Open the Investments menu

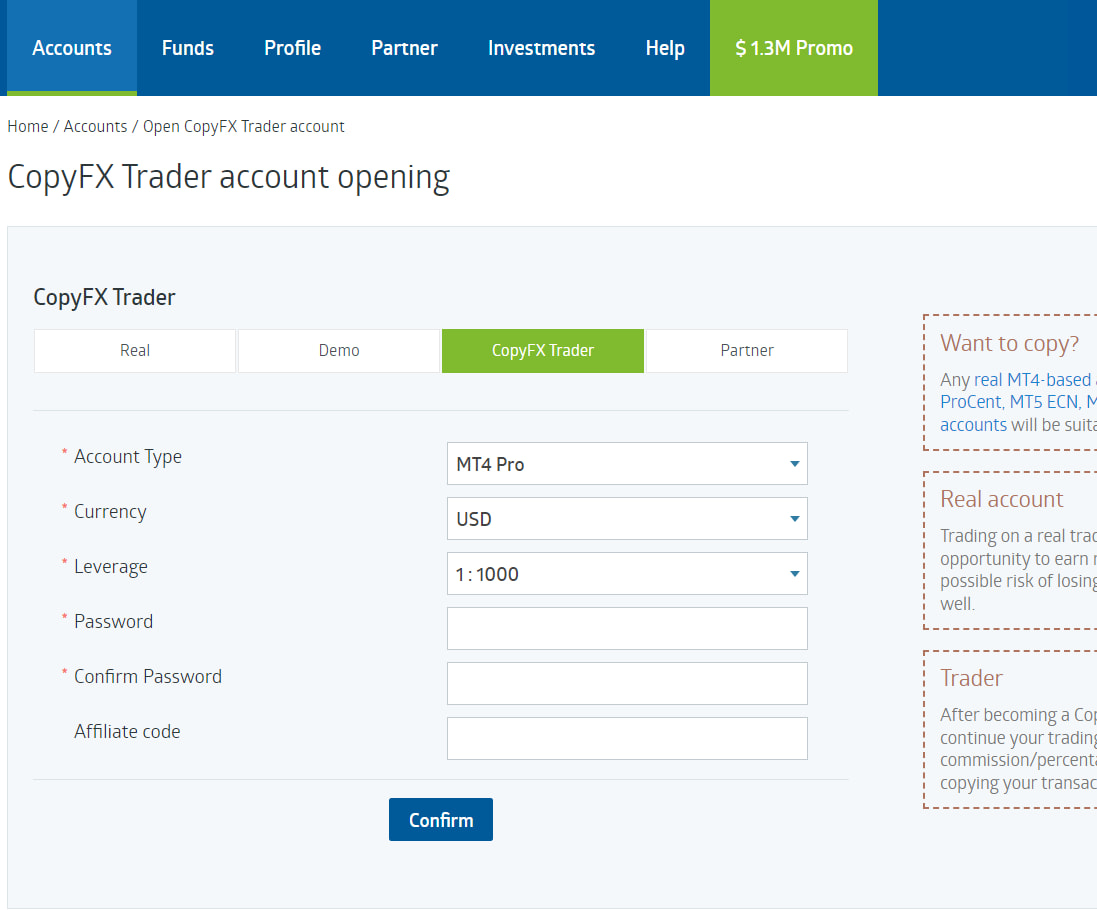542,48
